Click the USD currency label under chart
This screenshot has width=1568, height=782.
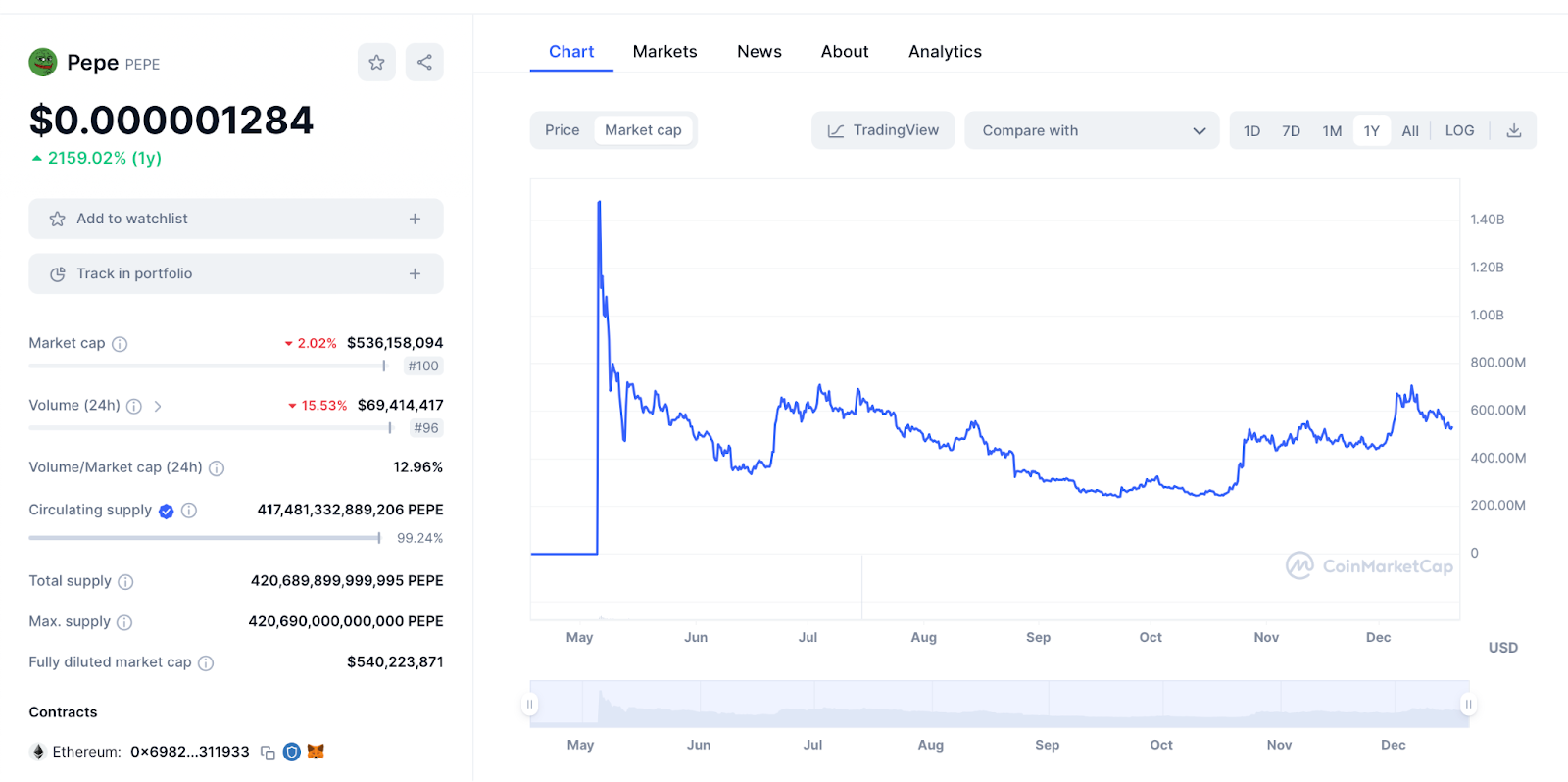[x=1503, y=648]
